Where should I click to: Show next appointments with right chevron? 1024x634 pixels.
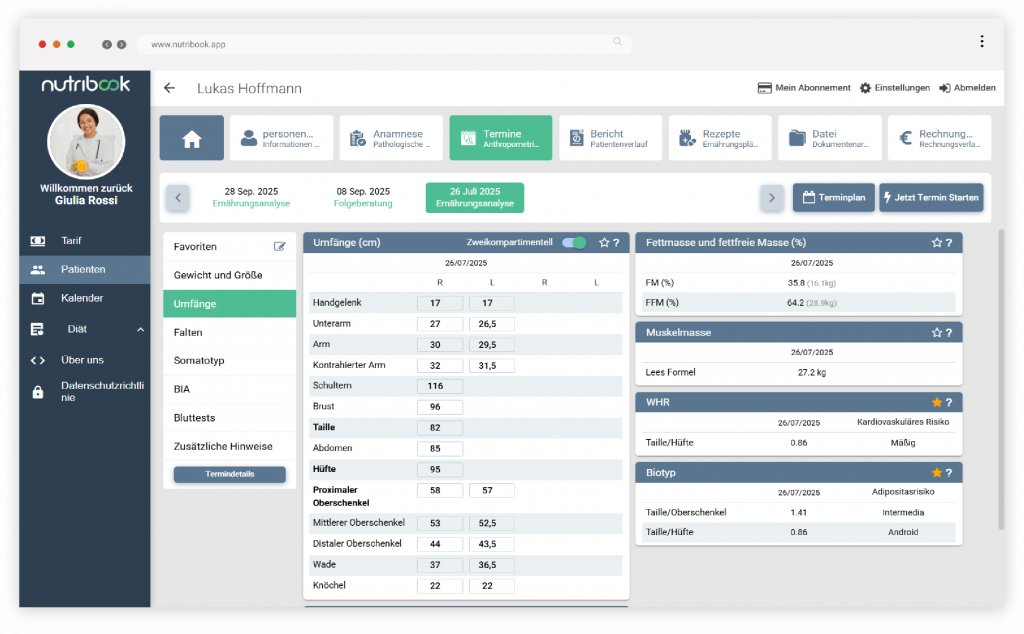[771, 197]
